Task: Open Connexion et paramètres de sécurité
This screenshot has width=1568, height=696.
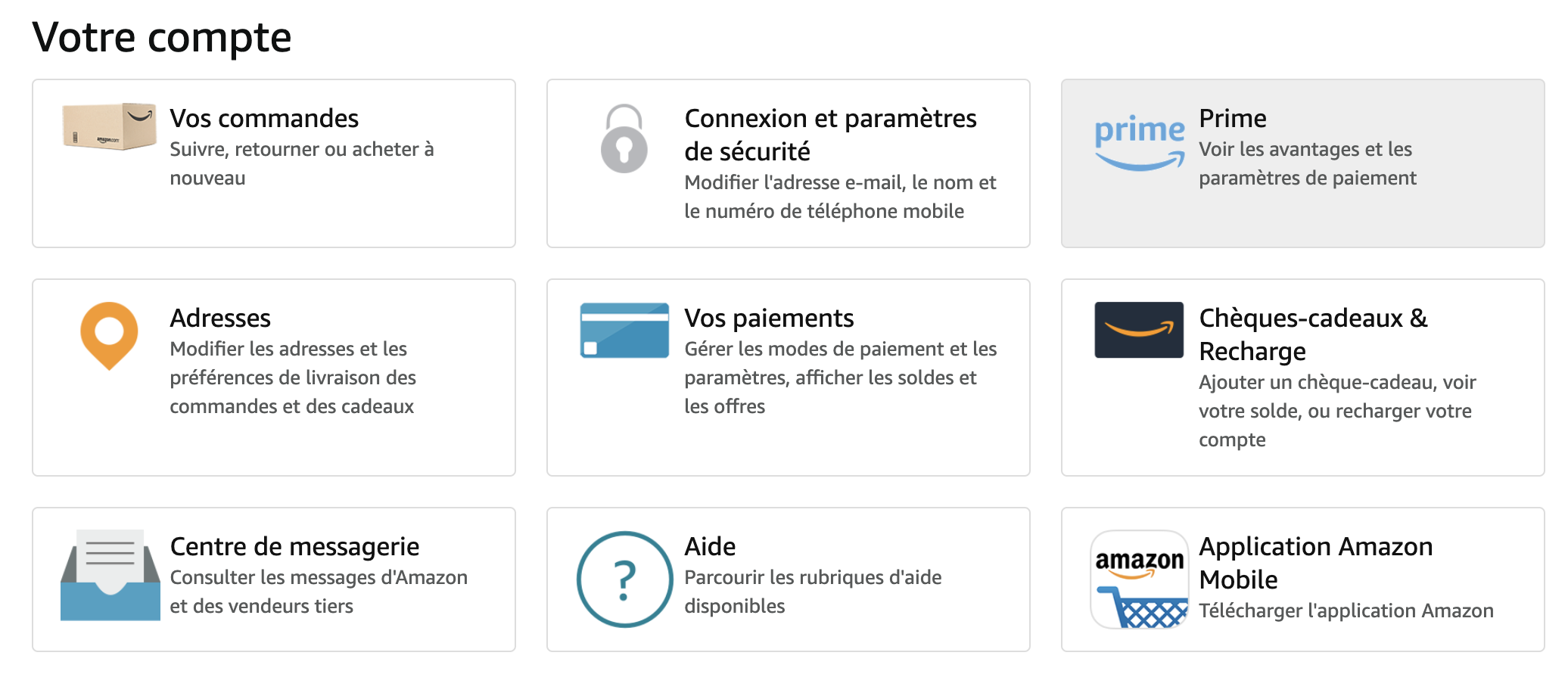Action: pos(830,135)
